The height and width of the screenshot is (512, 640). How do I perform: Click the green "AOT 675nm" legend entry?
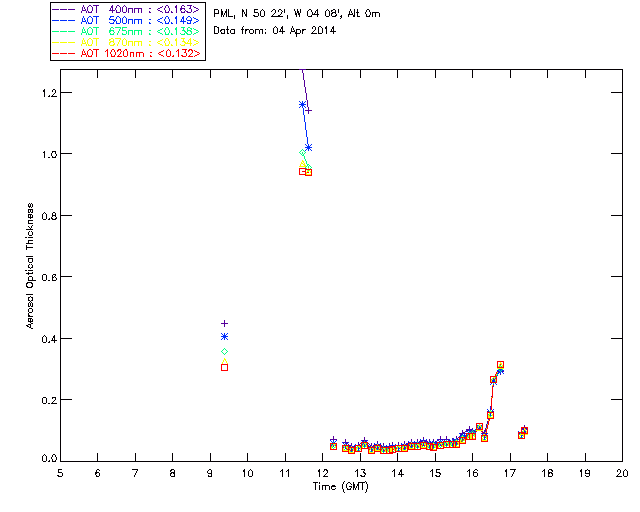pyautogui.click(x=126, y=31)
